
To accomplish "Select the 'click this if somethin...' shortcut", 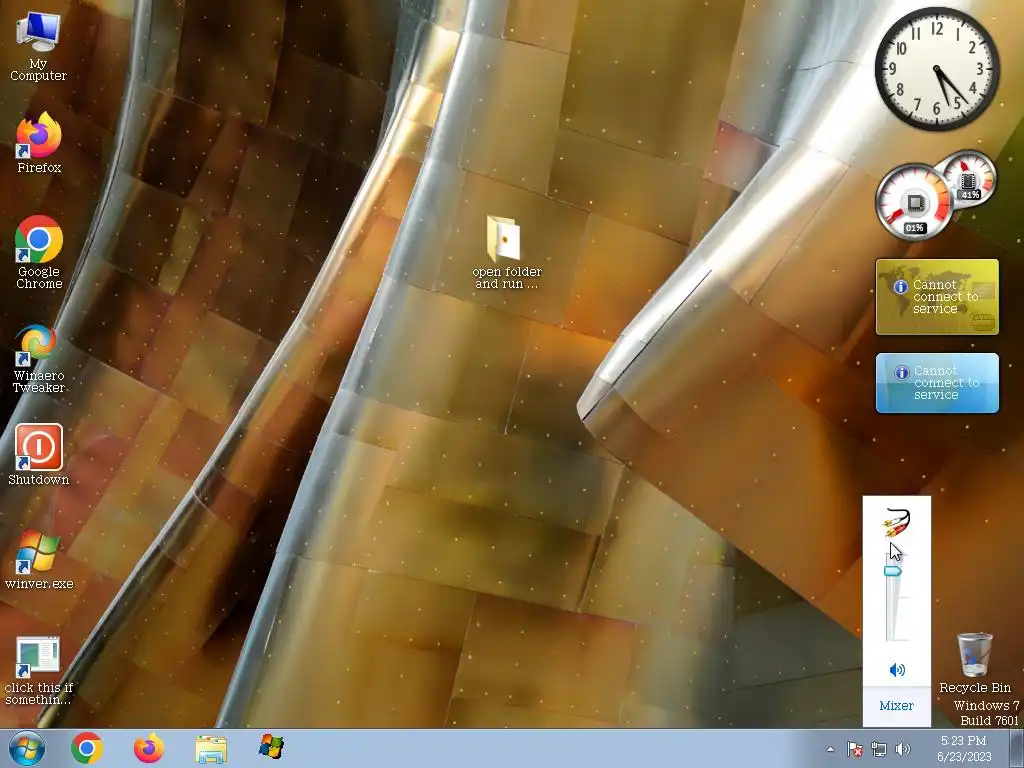I will coord(39,670).
